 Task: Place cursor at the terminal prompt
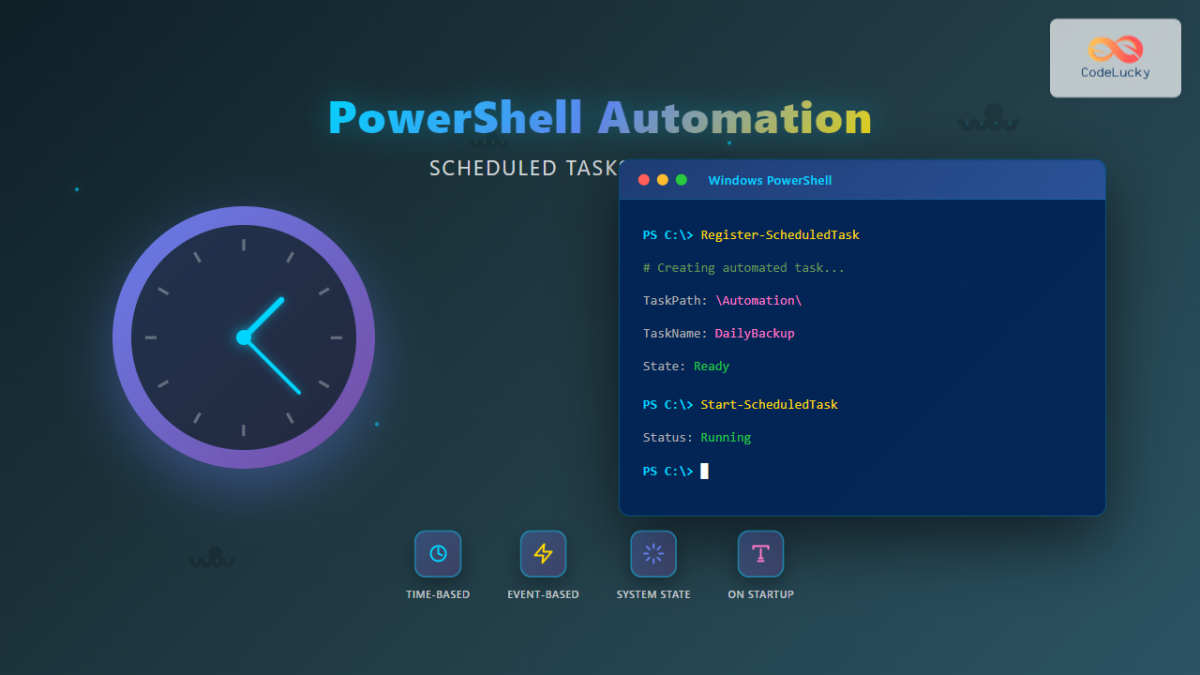703,470
